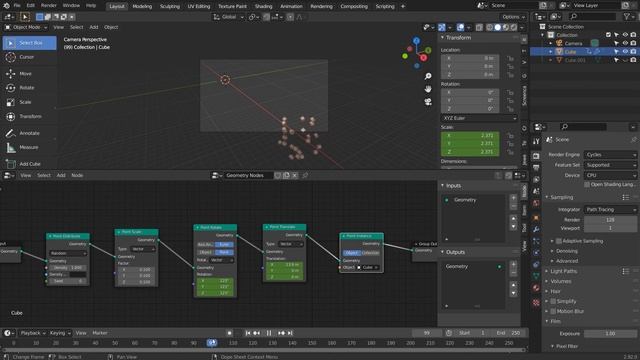640x360 pixels.
Task: Open the timeline Marker menu
Action: [x=100, y=333]
